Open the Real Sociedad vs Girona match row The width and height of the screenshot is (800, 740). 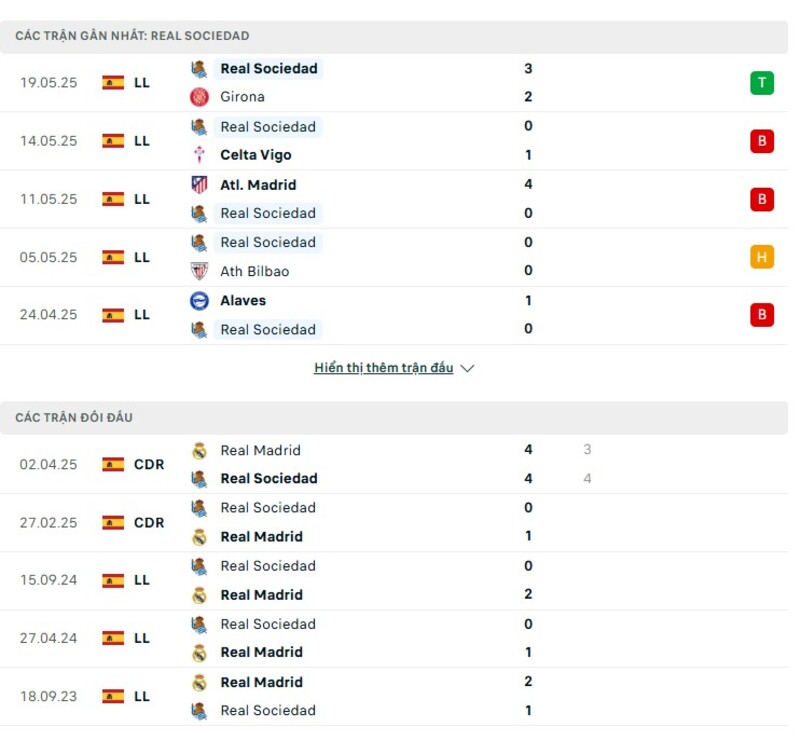pos(400,82)
